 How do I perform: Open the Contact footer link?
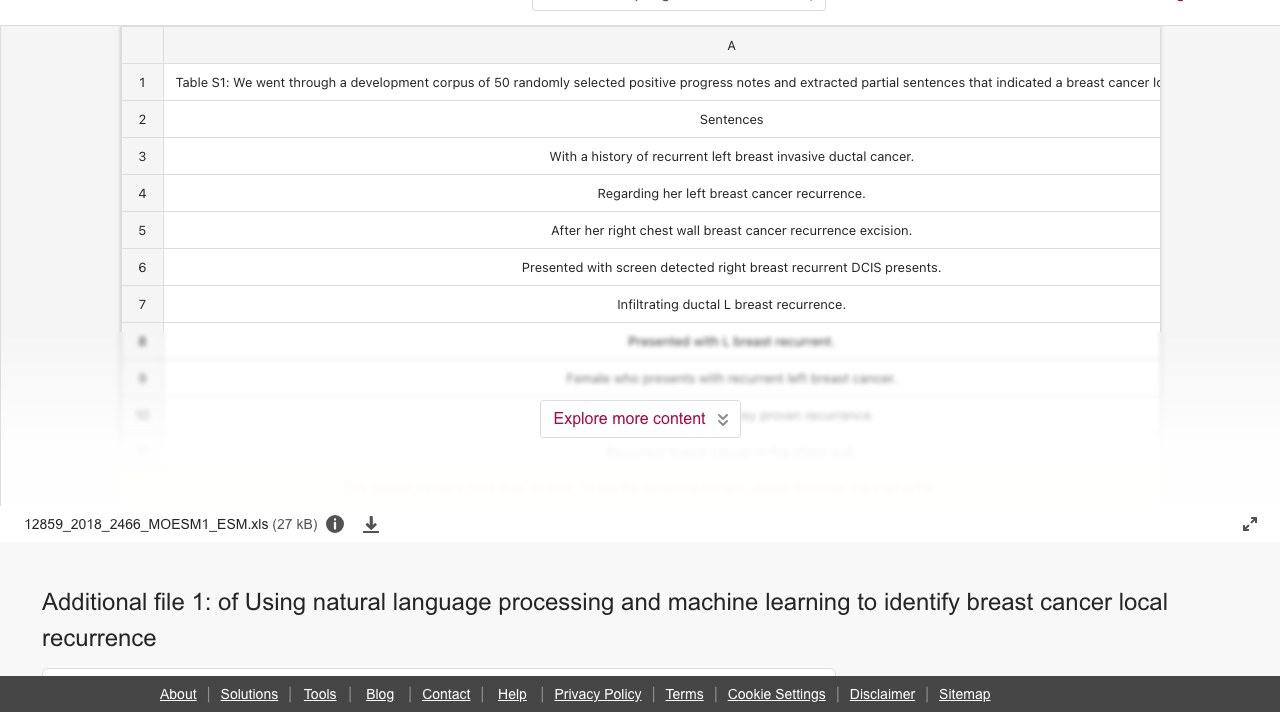(446, 694)
